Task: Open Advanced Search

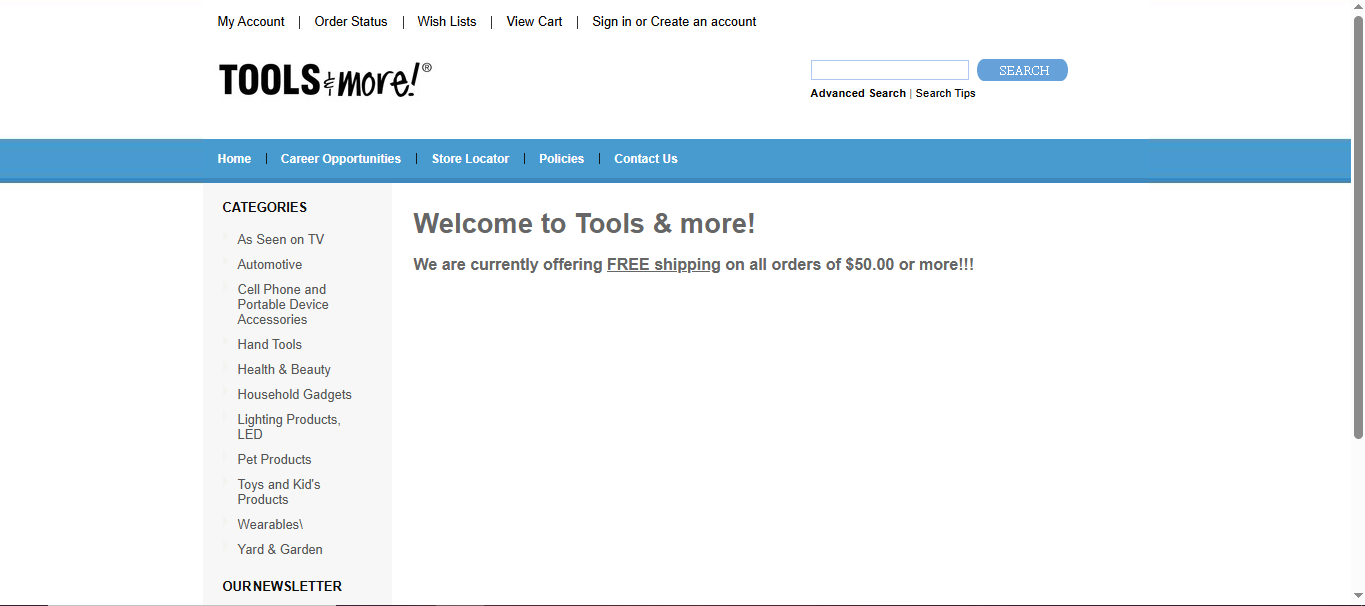Action: pos(858,93)
